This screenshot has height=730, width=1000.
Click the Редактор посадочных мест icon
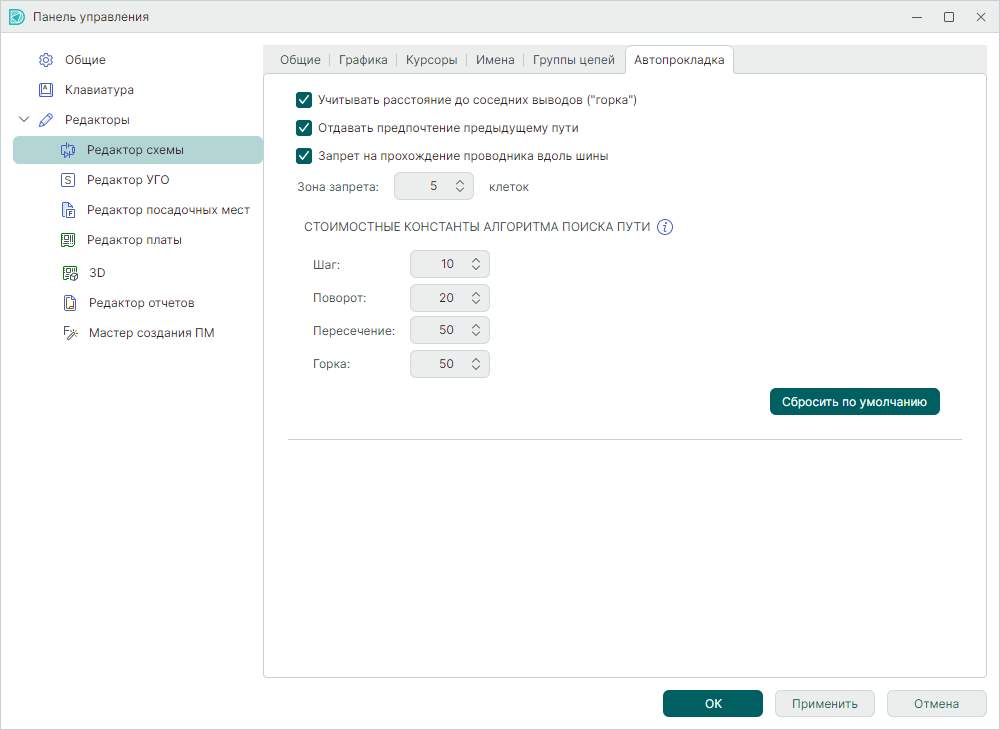point(68,210)
